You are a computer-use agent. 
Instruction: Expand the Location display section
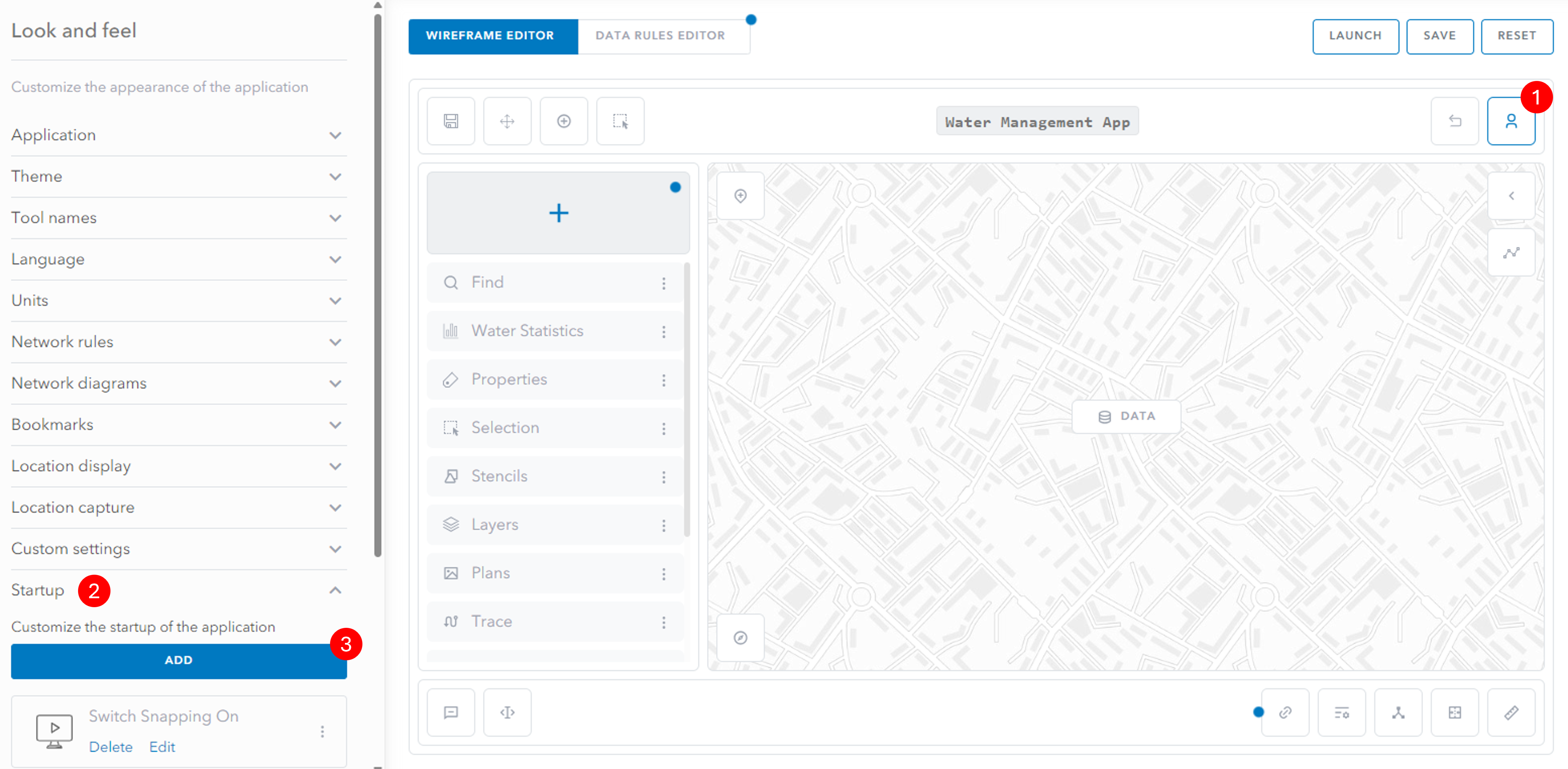point(179,466)
